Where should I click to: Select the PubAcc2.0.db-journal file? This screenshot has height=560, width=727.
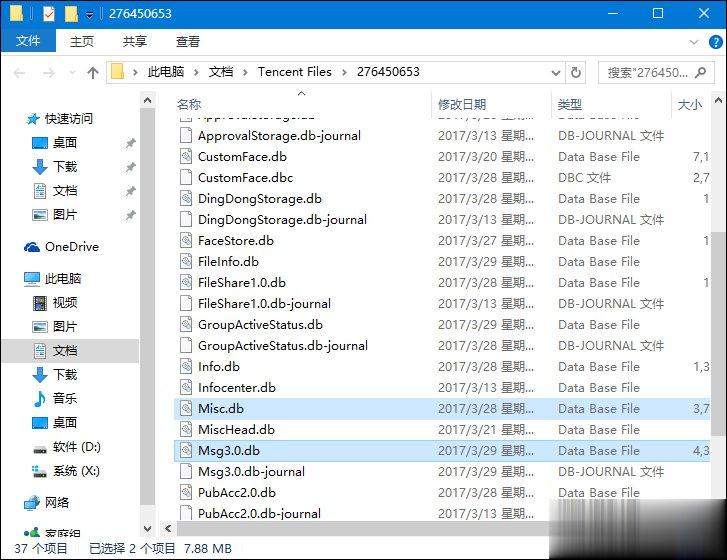259,513
